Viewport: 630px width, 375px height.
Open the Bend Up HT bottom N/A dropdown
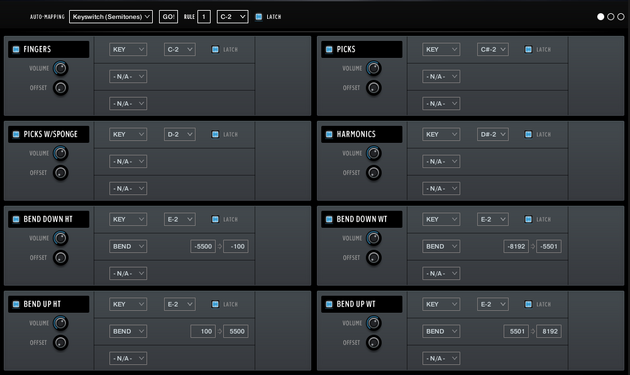click(x=128, y=358)
